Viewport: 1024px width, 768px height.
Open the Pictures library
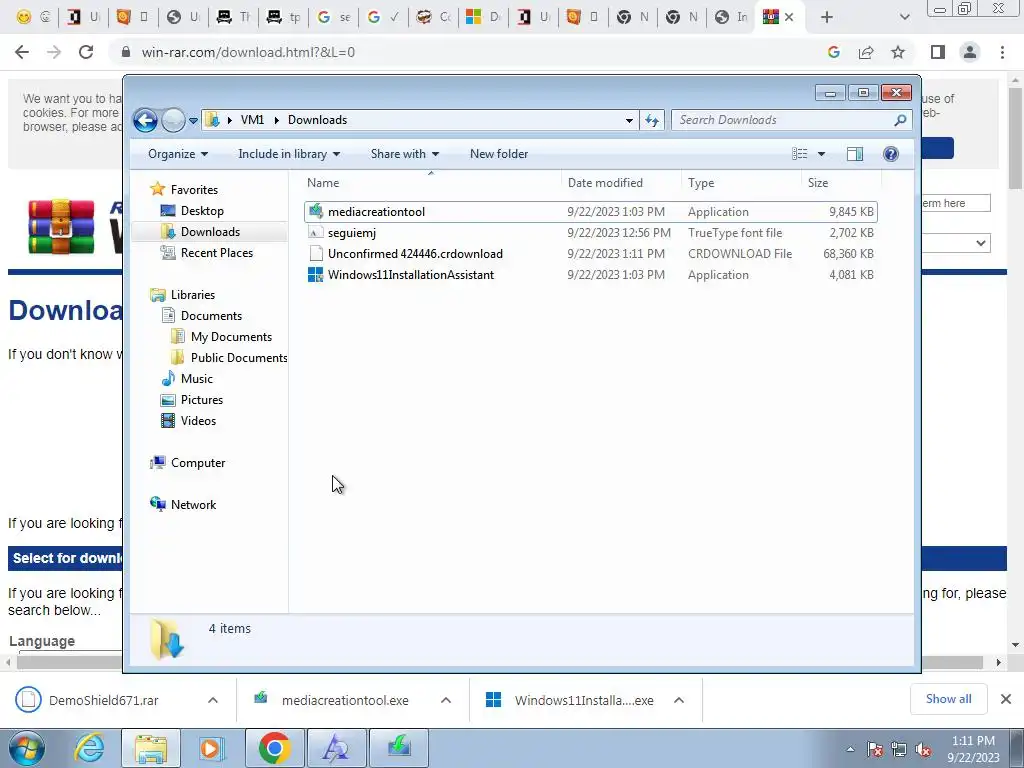pos(202,400)
